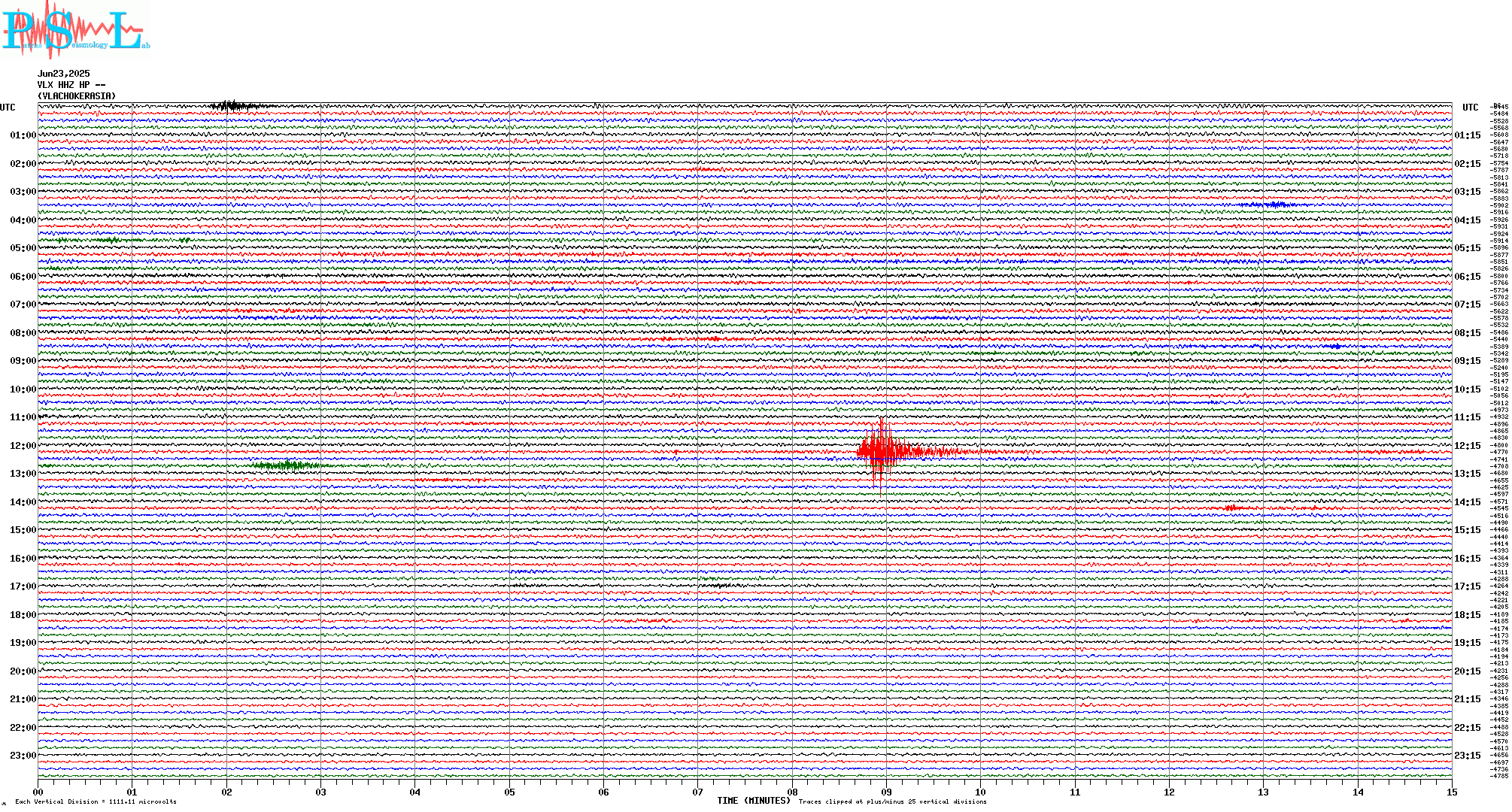Click the 16:00 hour label on the left

pos(23,559)
